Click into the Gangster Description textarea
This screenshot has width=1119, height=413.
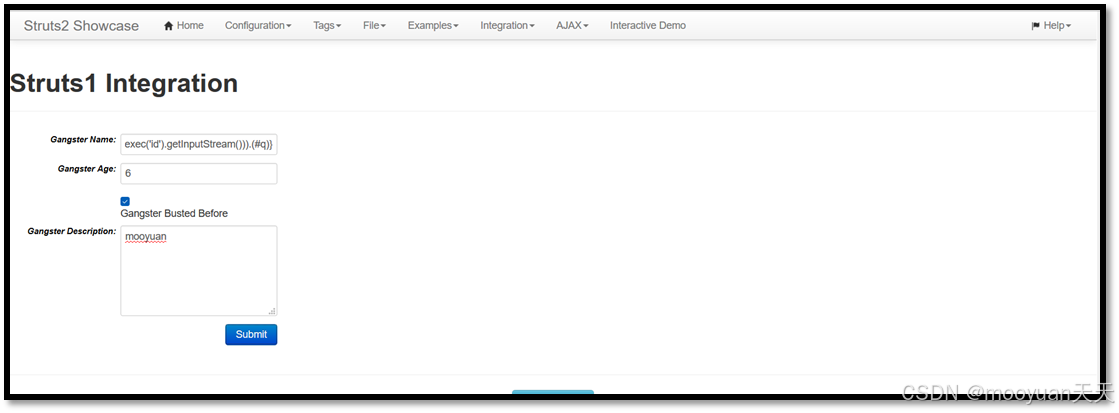pyautogui.click(x=198, y=270)
